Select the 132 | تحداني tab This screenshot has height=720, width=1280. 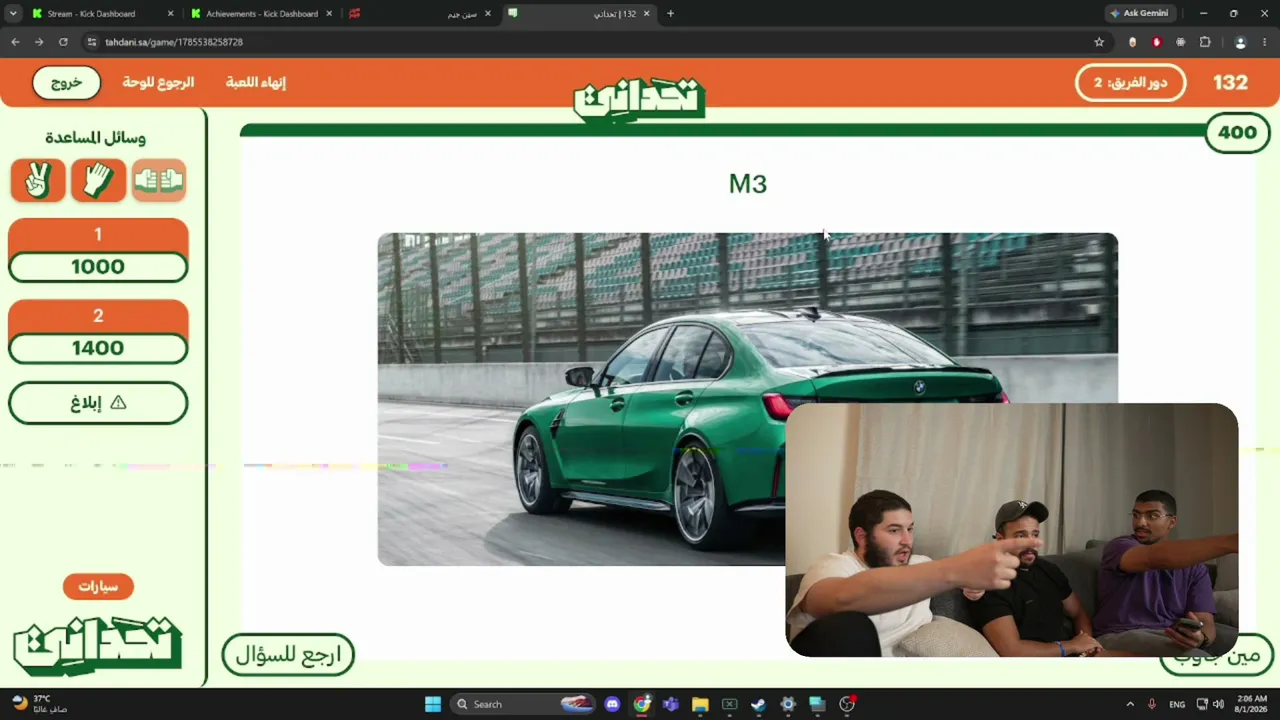click(580, 13)
